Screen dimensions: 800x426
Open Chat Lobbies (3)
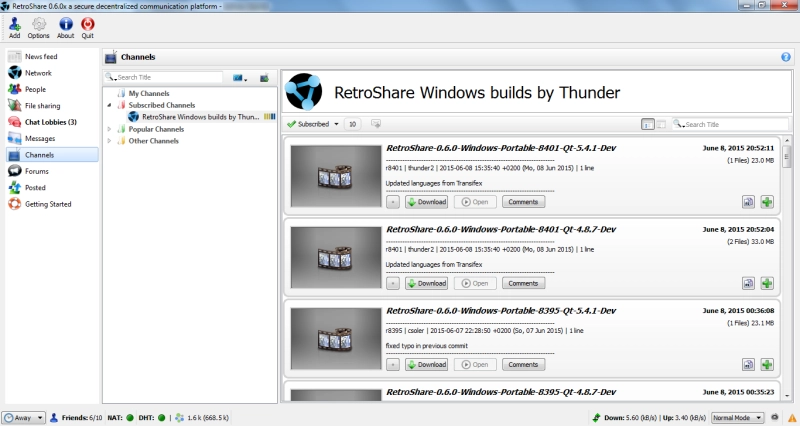tap(52, 122)
